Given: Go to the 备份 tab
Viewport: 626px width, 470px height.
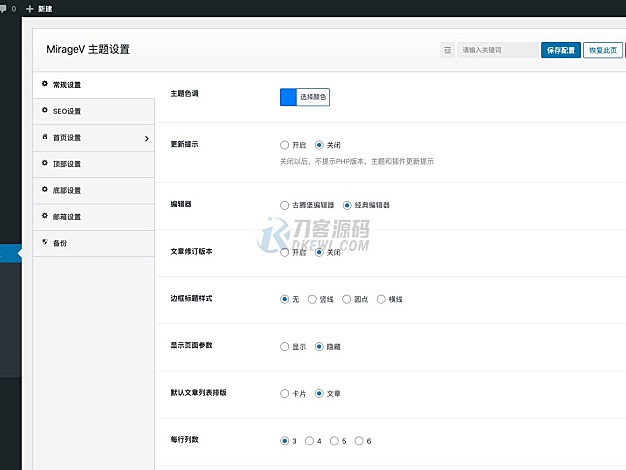Looking at the screenshot, I should (94, 243).
